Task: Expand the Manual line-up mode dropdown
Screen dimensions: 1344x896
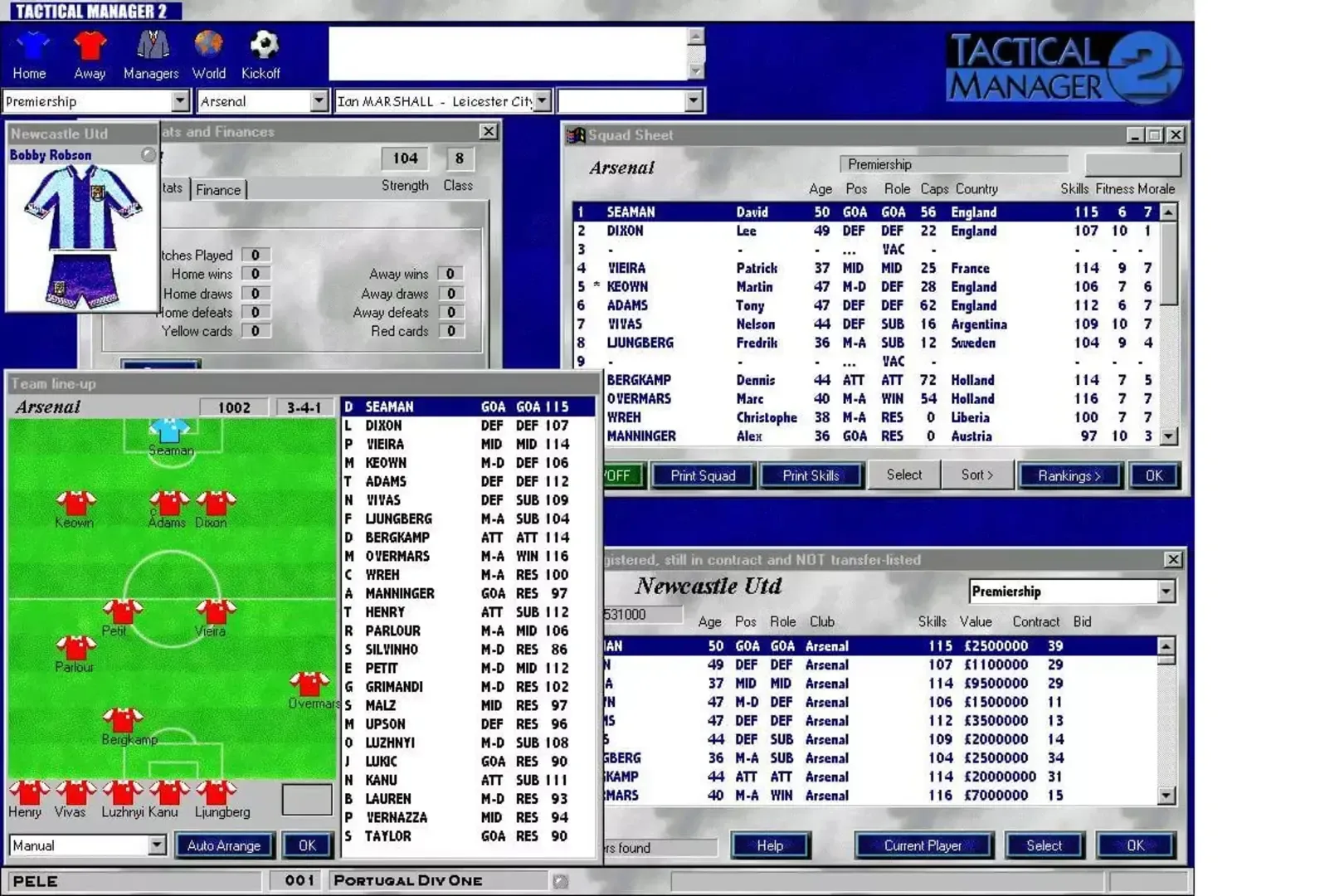Action: click(157, 845)
